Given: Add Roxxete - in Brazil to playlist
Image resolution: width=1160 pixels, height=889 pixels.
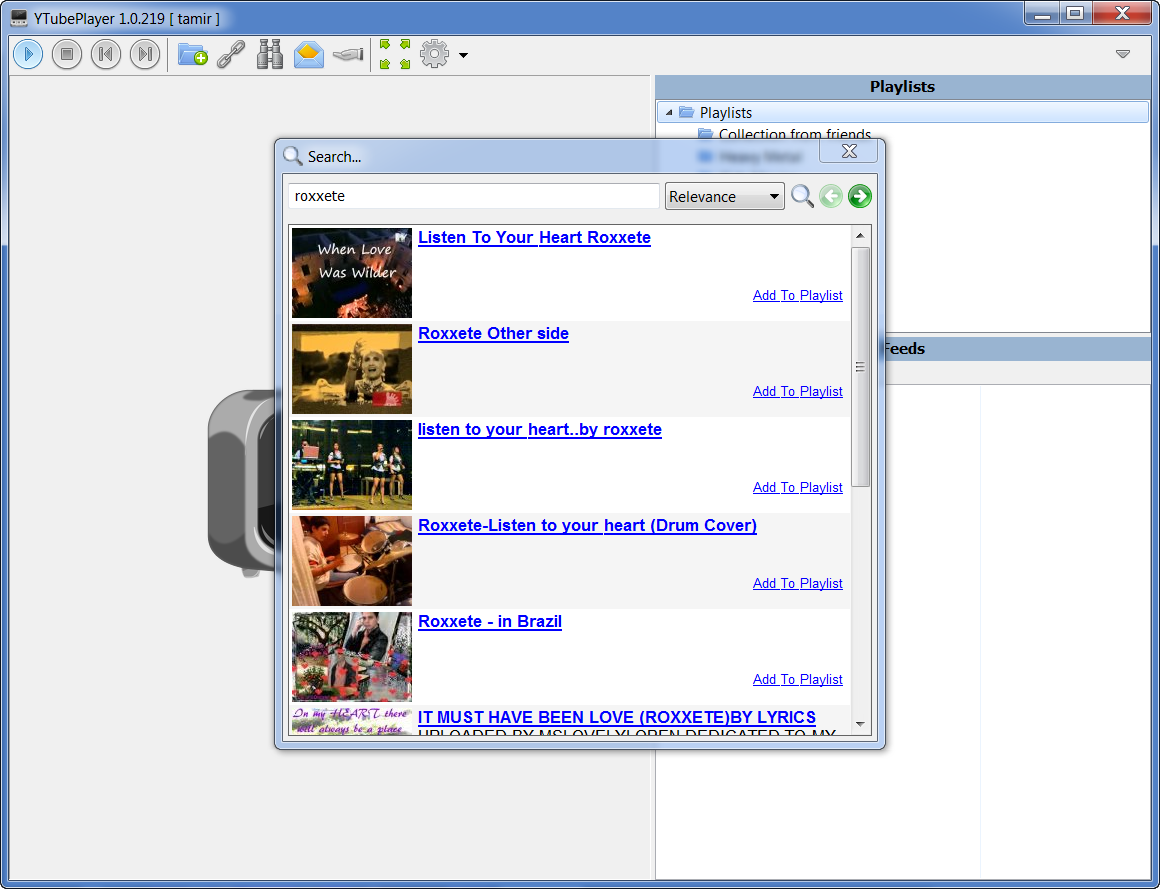Looking at the screenshot, I should [798, 679].
